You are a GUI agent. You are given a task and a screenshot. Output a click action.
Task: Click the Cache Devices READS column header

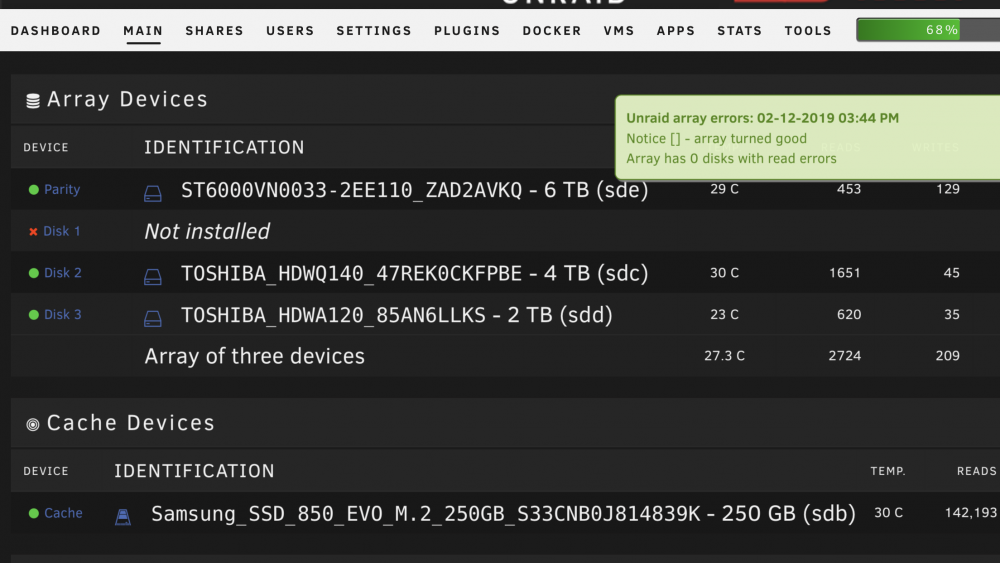[976, 471]
